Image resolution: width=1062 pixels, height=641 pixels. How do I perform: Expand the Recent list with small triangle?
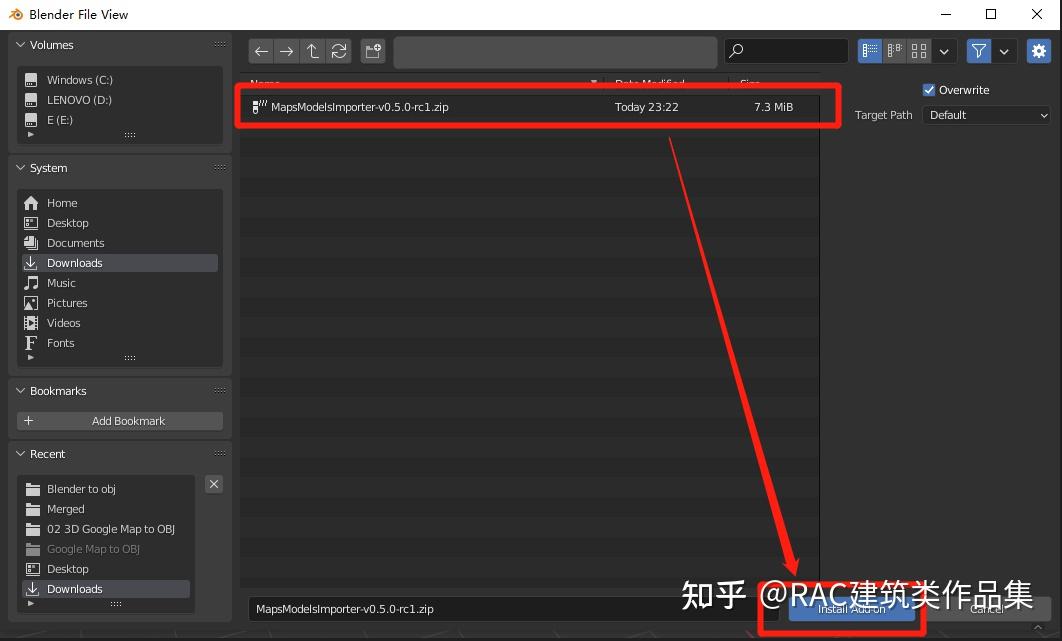click(30, 603)
